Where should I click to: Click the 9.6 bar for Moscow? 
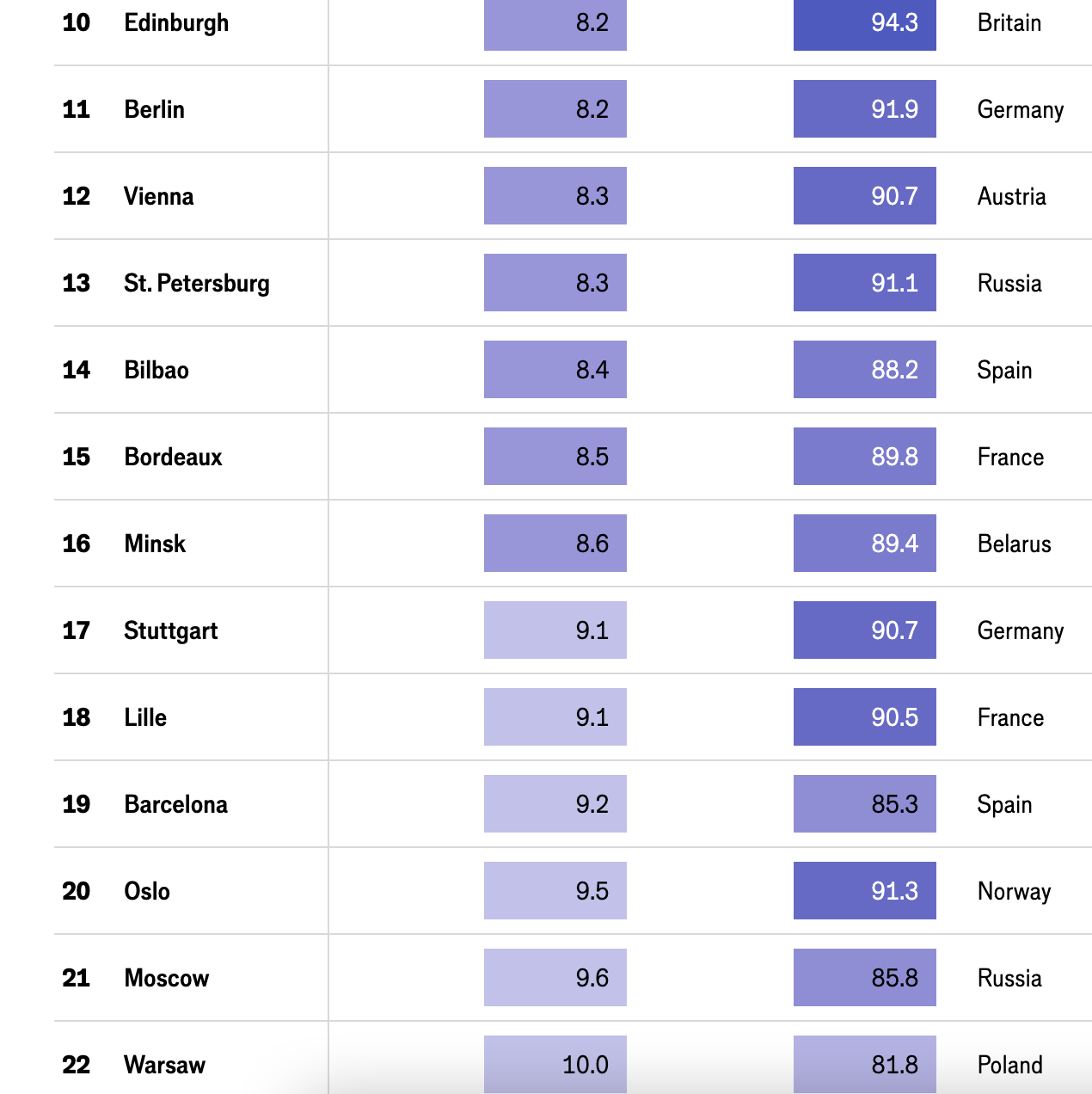(x=555, y=978)
